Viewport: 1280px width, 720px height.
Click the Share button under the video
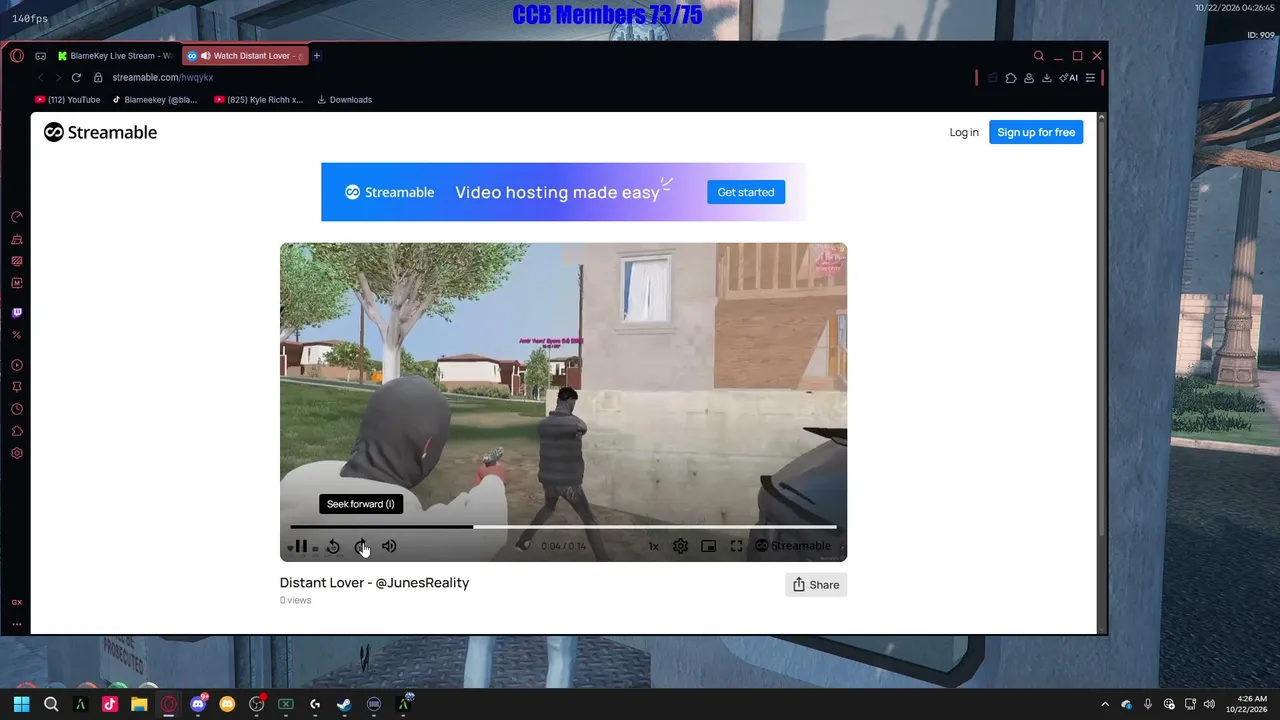tap(816, 585)
